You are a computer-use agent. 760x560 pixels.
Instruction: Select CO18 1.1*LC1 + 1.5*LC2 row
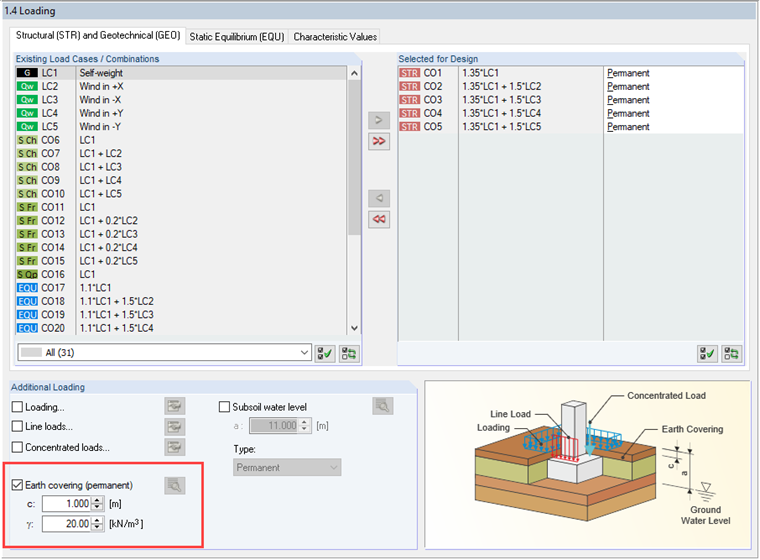coord(181,301)
